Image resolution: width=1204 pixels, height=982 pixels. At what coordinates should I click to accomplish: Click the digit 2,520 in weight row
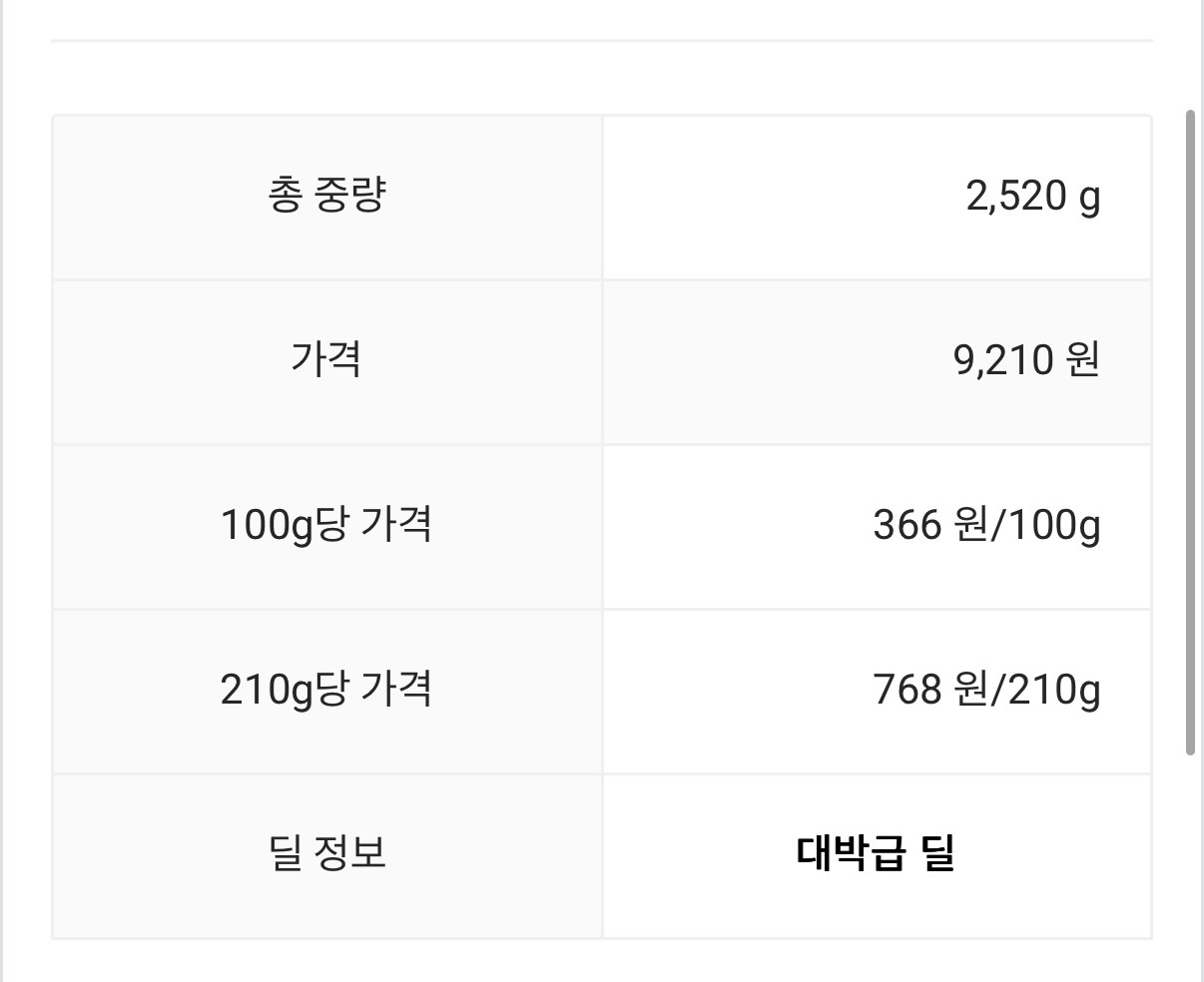tap(1016, 196)
